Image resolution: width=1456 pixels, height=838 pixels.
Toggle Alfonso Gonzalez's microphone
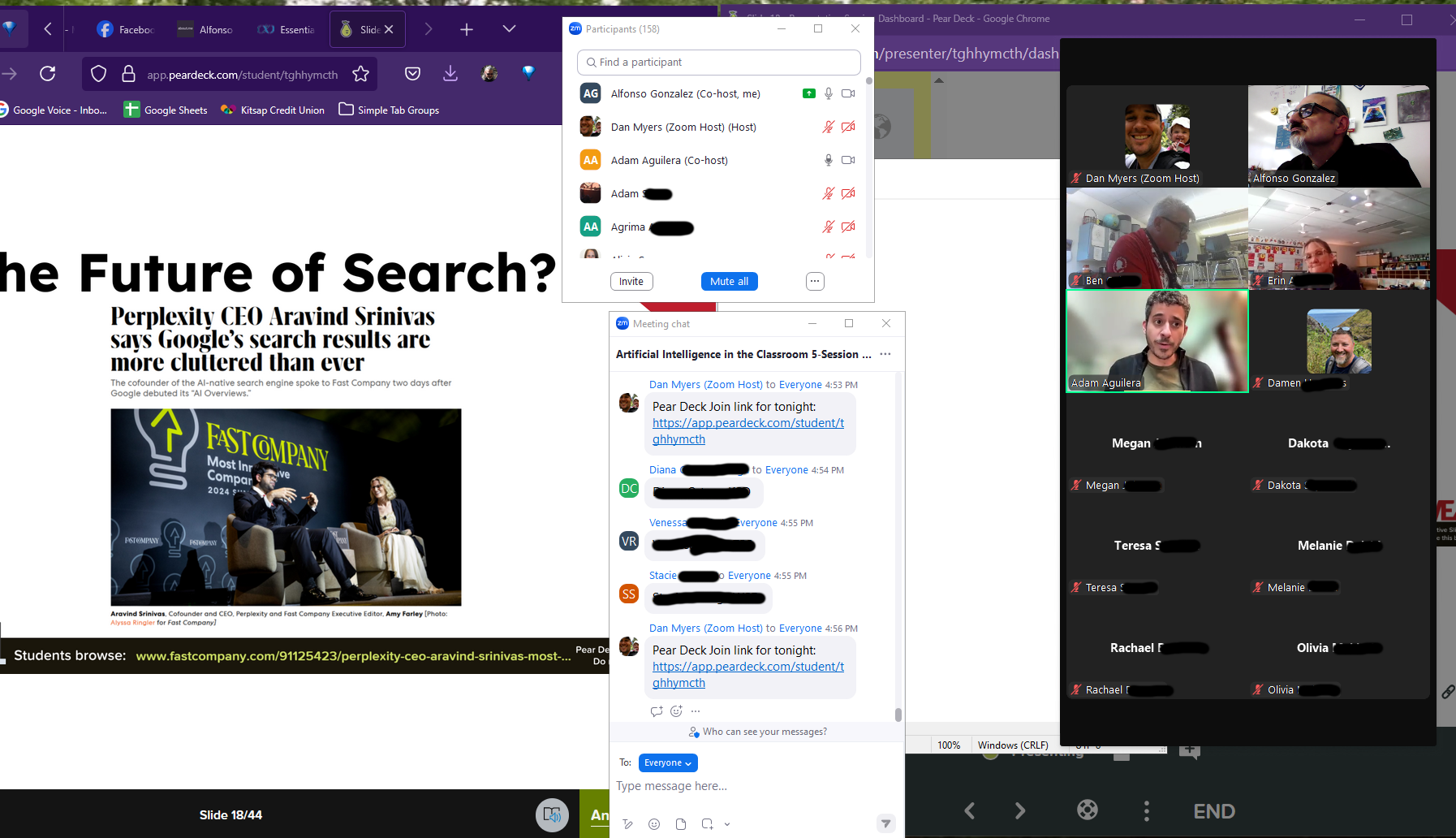828,93
